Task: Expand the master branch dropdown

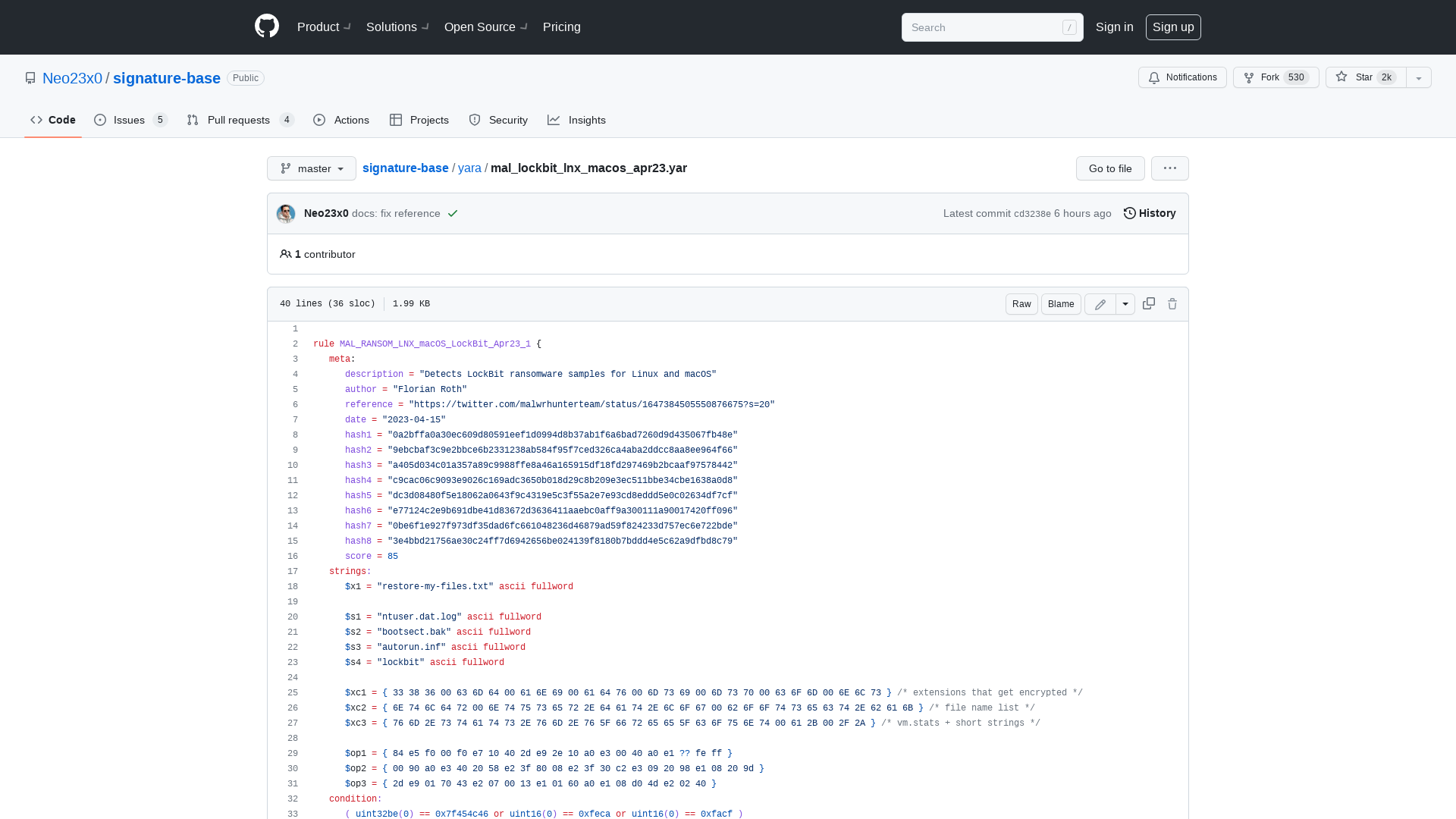Action: pos(311,168)
